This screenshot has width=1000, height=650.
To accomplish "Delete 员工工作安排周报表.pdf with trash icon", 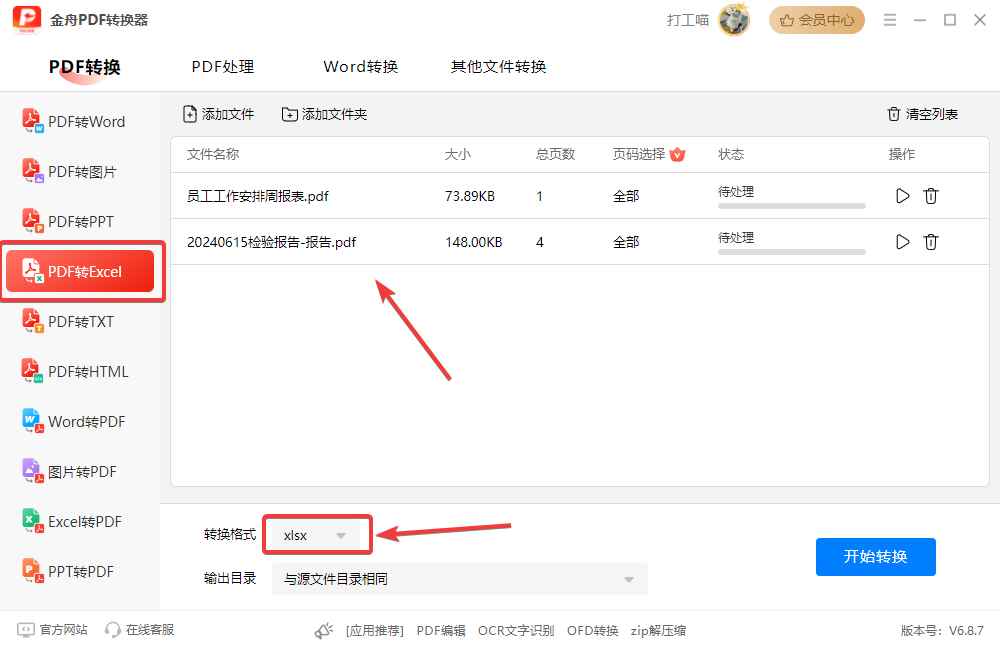I will click(931, 196).
